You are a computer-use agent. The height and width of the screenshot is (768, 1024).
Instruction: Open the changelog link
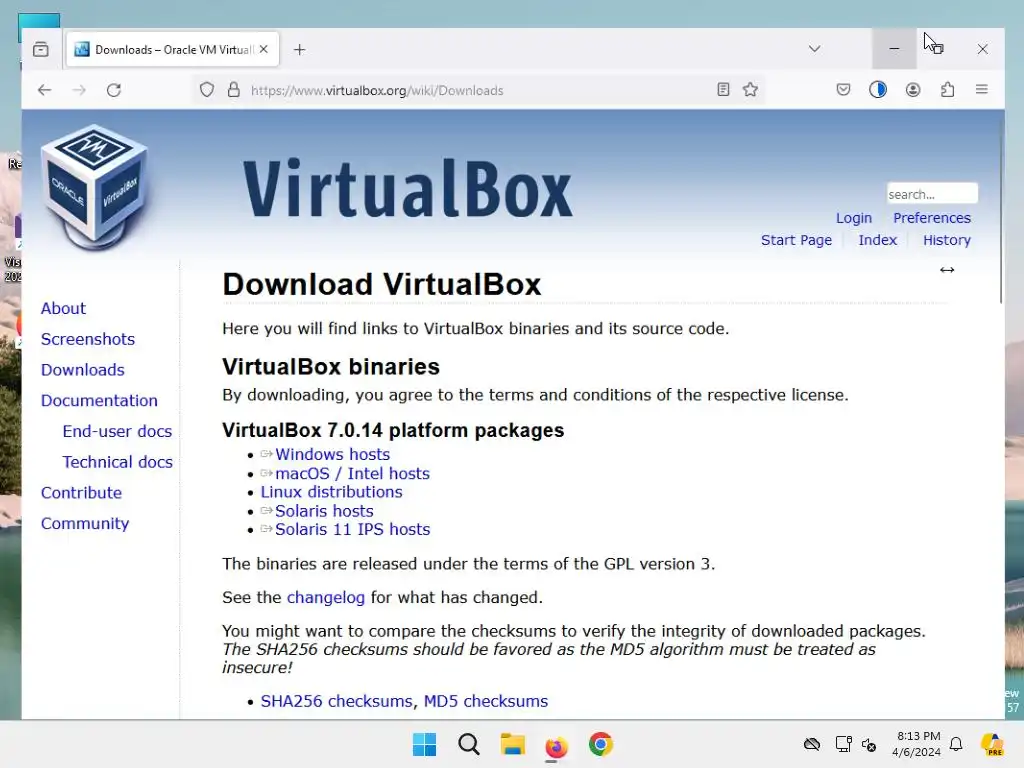pyautogui.click(x=325, y=598)
